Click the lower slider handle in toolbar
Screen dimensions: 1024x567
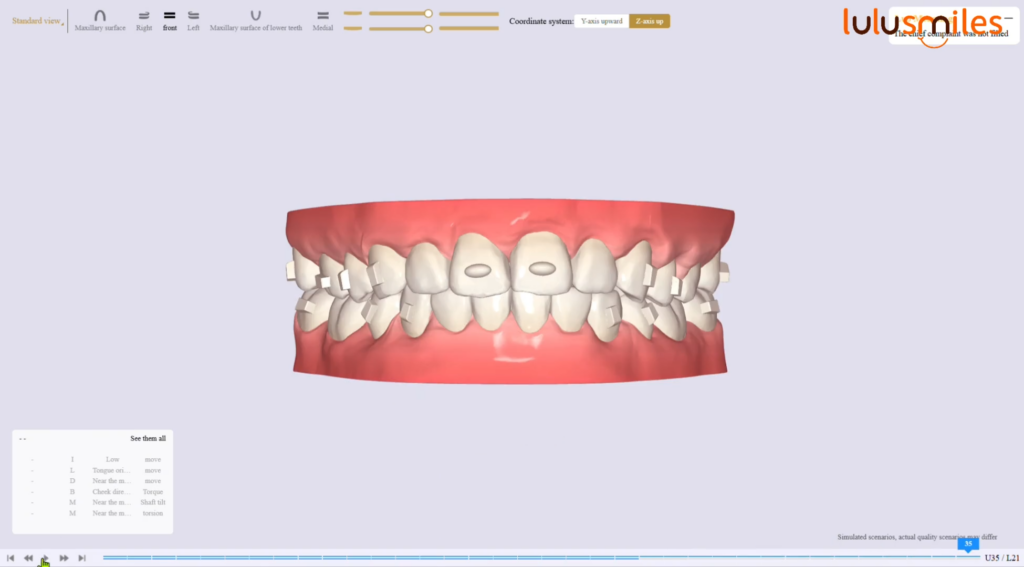pos(428,28)
